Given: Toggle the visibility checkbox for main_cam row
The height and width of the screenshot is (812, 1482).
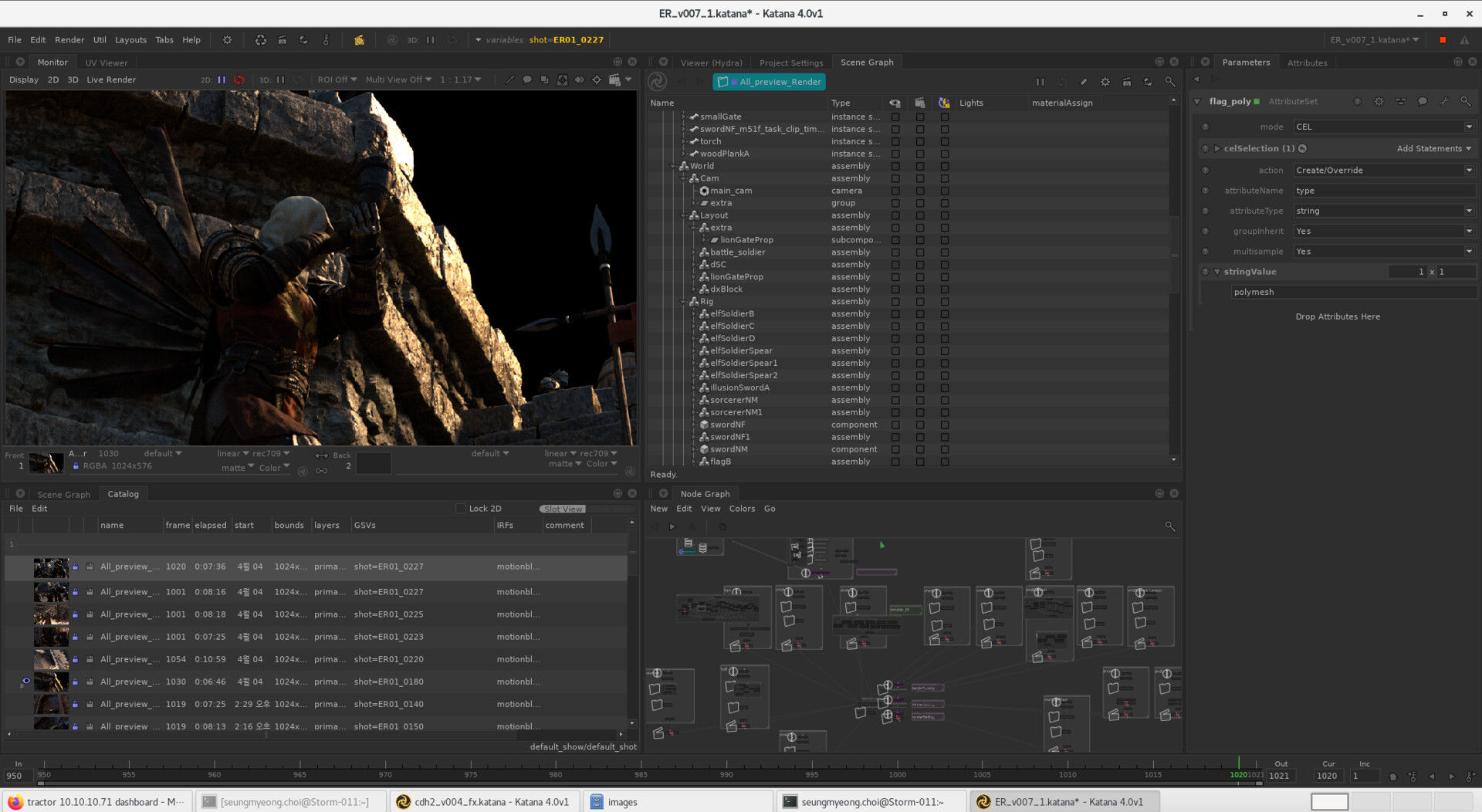Looking at the screenshot, I should point(895,191).
